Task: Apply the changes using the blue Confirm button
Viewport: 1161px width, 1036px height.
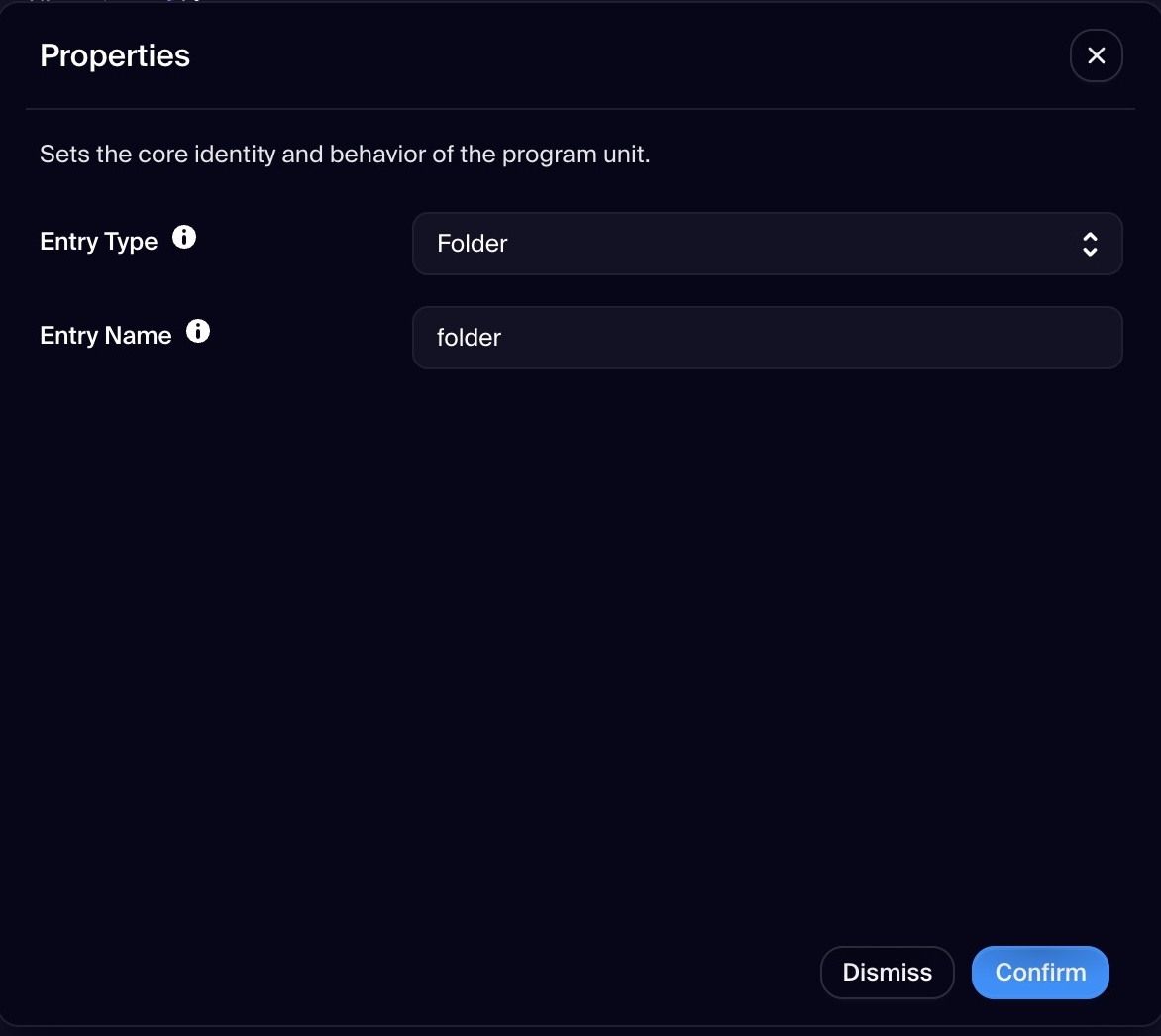Action: coord(1039,973)
